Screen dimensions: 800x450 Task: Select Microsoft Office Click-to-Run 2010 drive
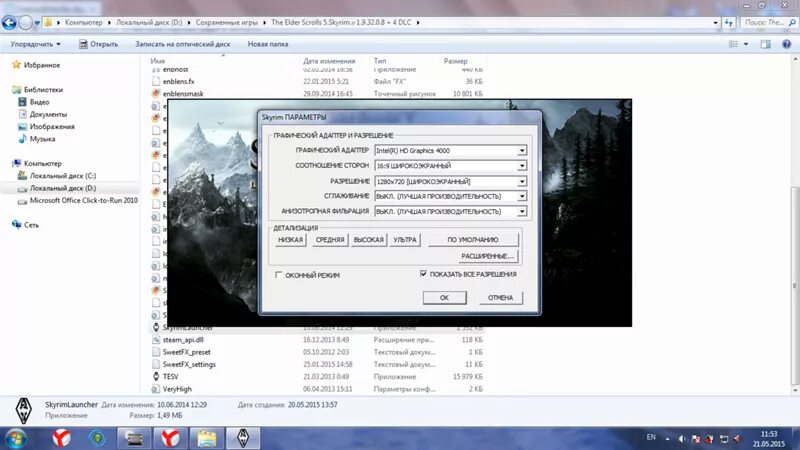pos(83,201)
